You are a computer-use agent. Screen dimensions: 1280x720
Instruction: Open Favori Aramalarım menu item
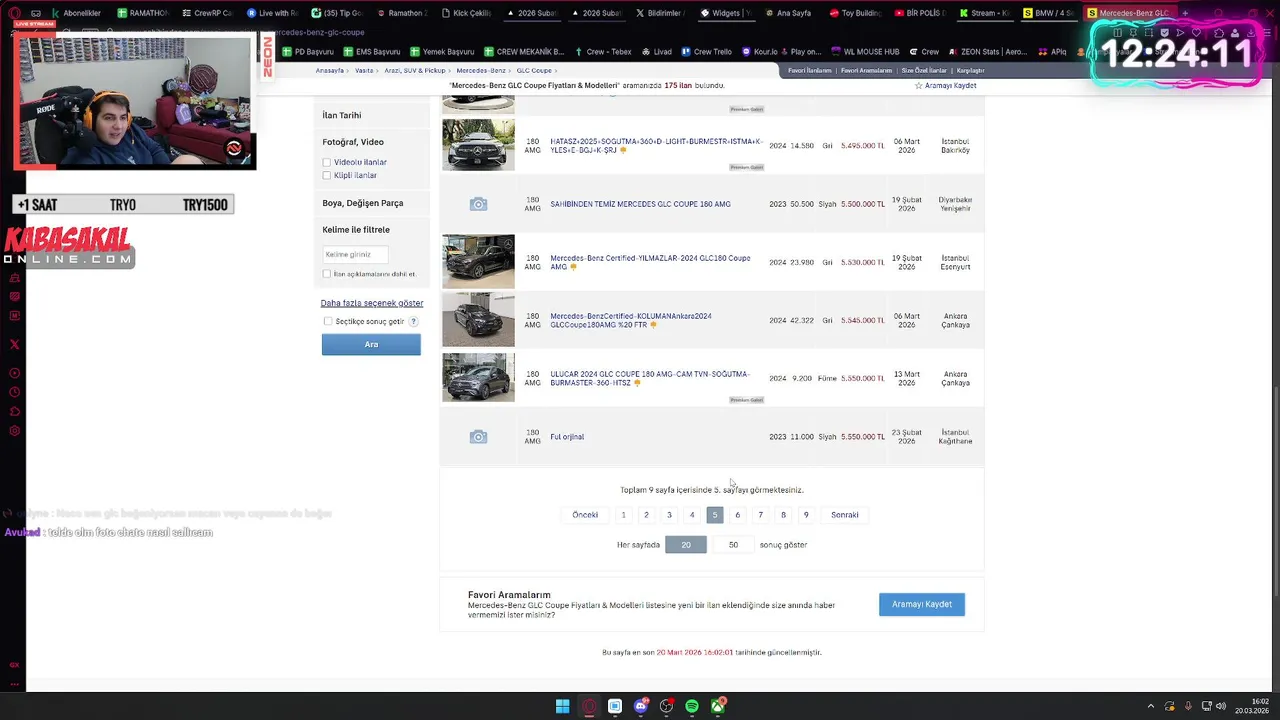pos(866,71)
